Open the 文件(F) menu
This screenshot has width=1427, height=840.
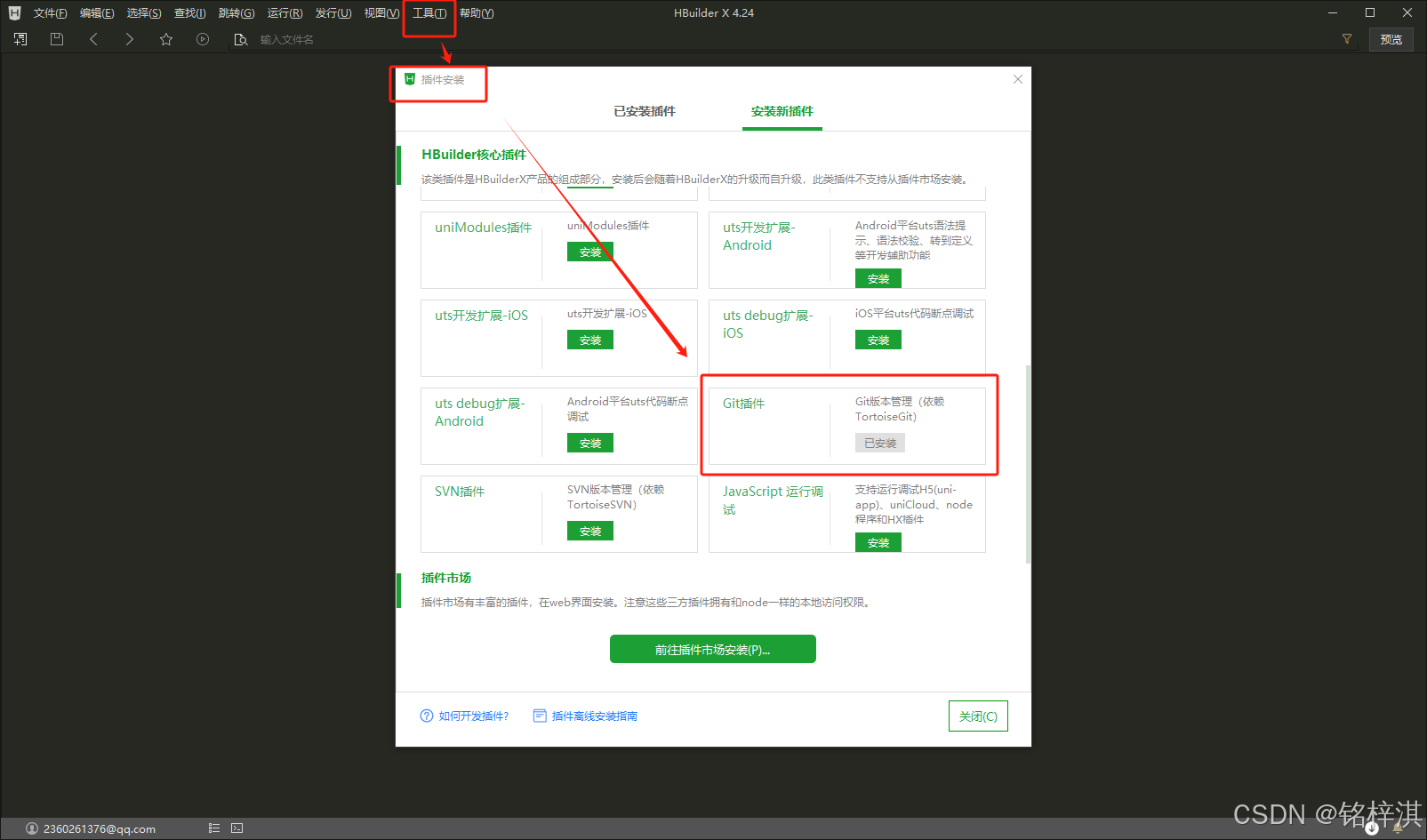pos(50,13)
